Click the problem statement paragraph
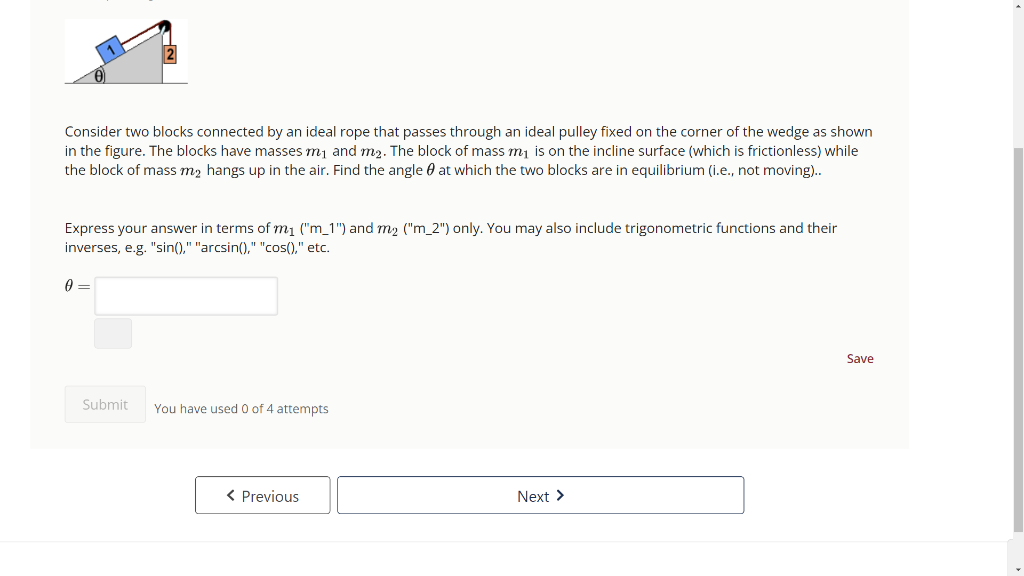Image resolution: width=1024 pixels, height=576 pixels. pyautogui.click(x=468, y=151)
